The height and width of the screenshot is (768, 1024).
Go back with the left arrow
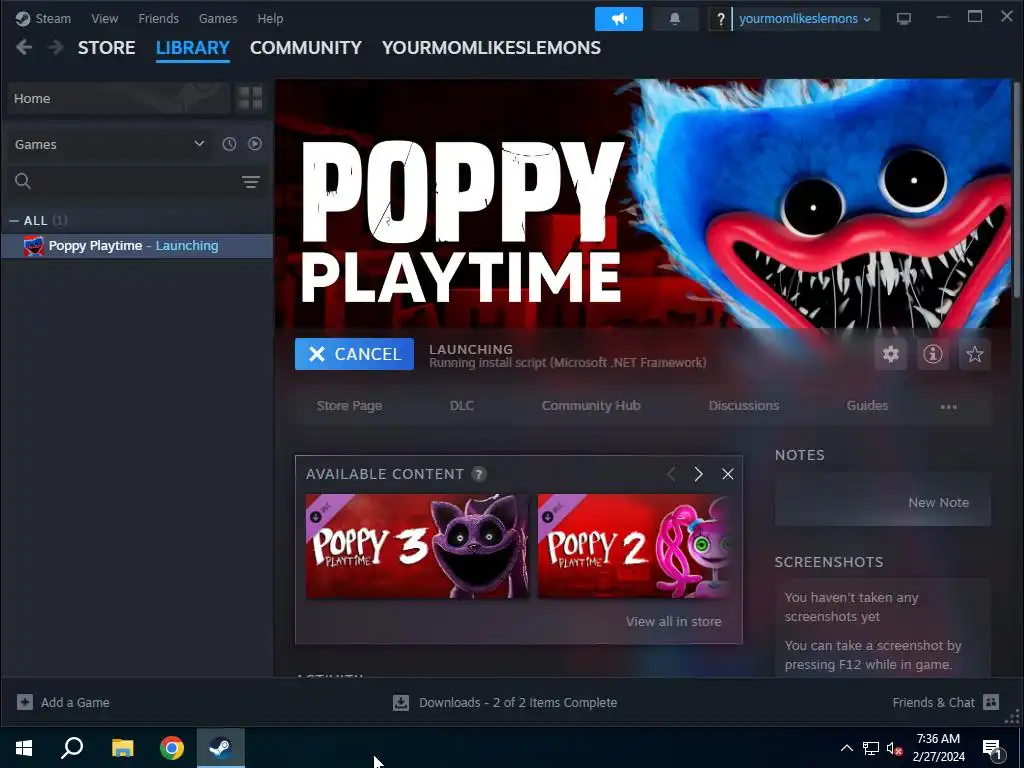point(24,47)
